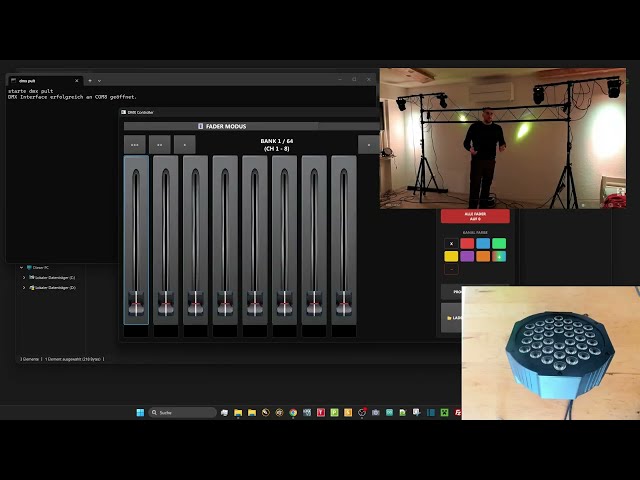Select Lokaler Datenträger (D:) in the tree
This screenshot has width=640, height=480.
55,288
